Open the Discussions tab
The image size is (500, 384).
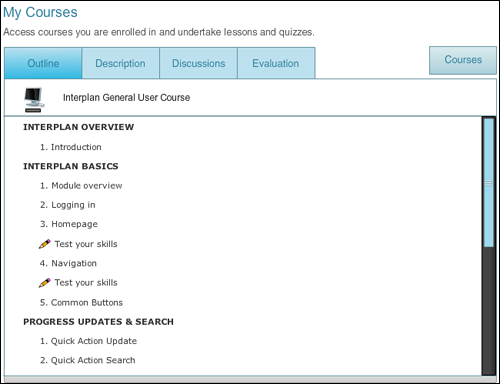pos(198,63)
